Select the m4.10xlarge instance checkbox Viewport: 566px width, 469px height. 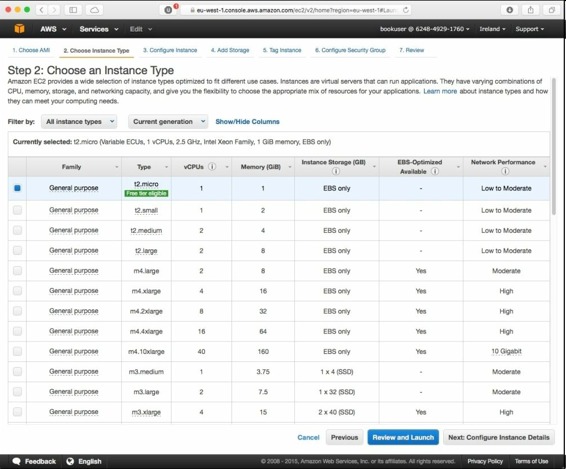[x=17, y=351]
